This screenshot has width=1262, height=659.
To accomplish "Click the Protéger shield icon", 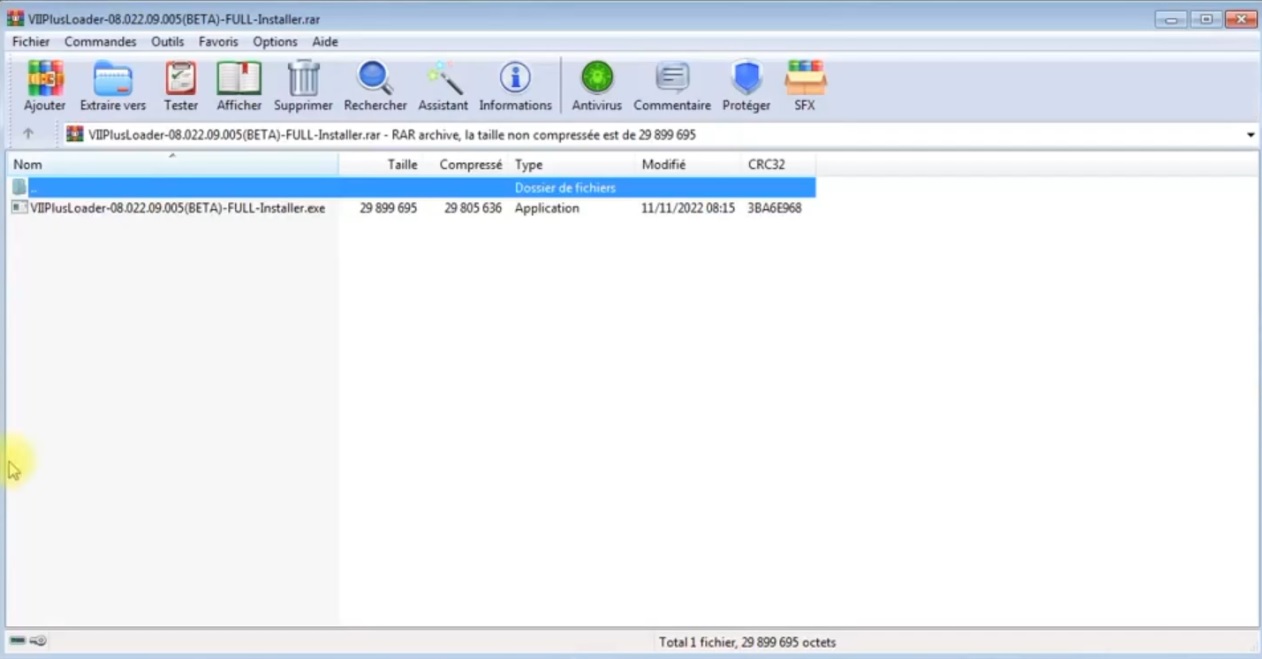I will [746, 85].
